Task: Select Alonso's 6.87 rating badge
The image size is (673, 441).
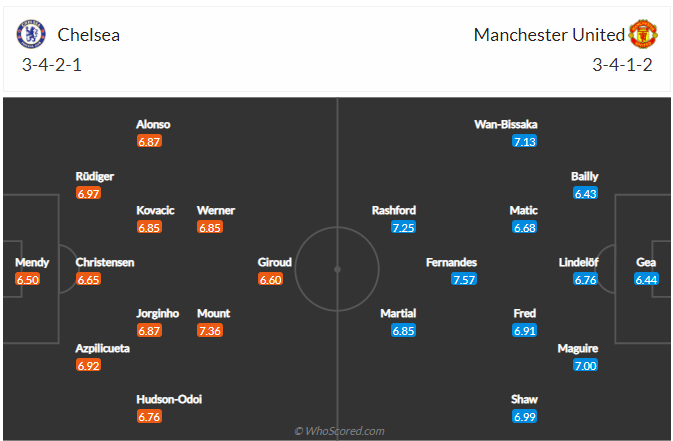Action: tap(149, 142)
